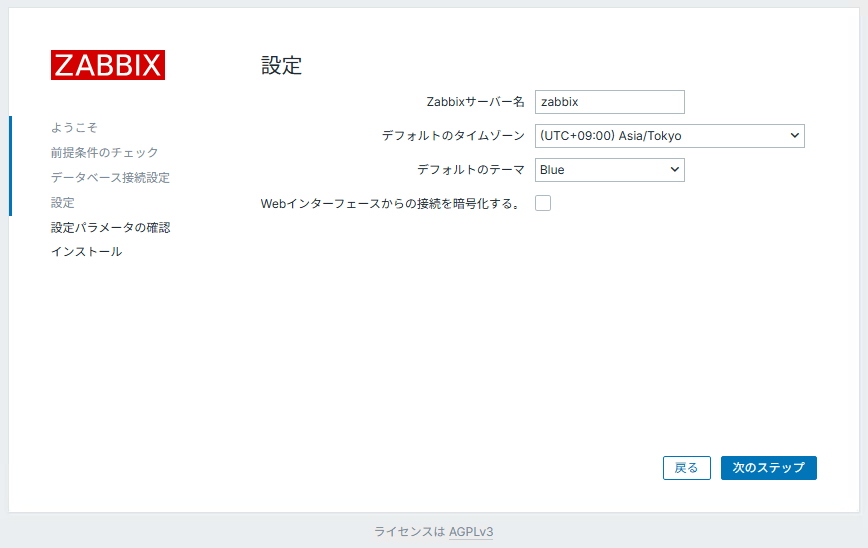Expand the default theme Blue dropdown
Screen dimensions: 868x548
[x=610, y=170]
